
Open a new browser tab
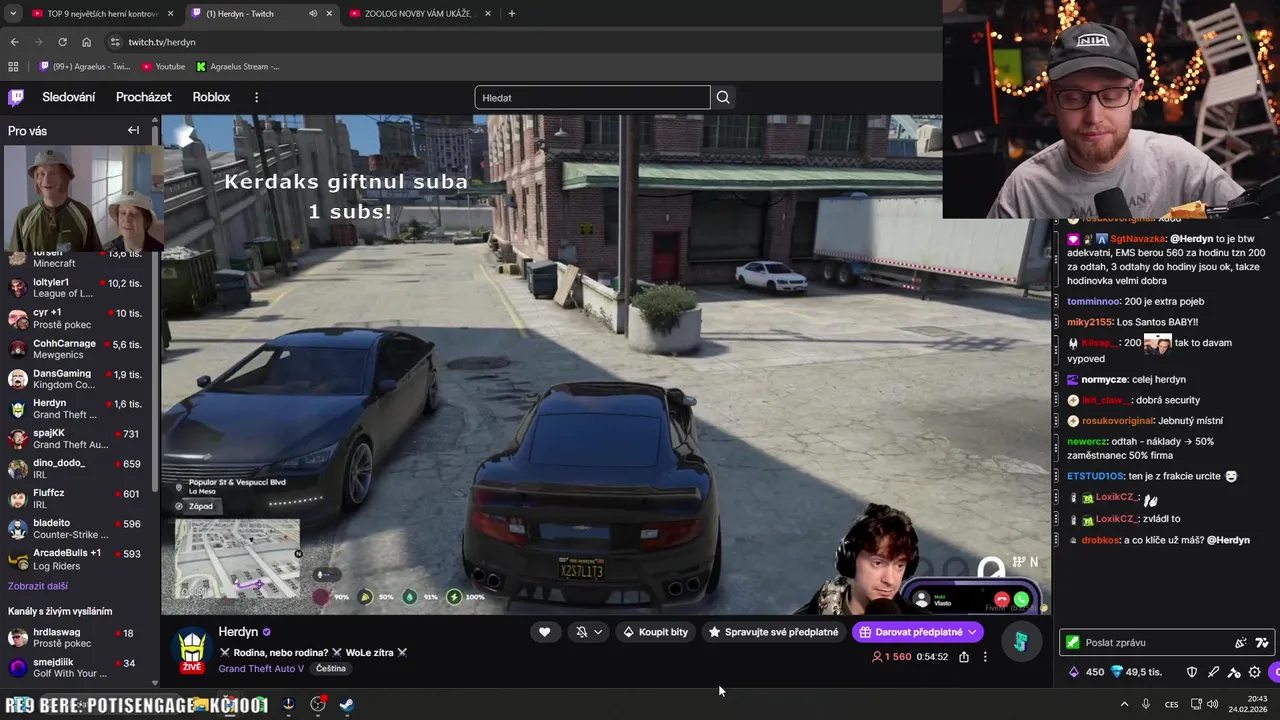pos(512,13)
